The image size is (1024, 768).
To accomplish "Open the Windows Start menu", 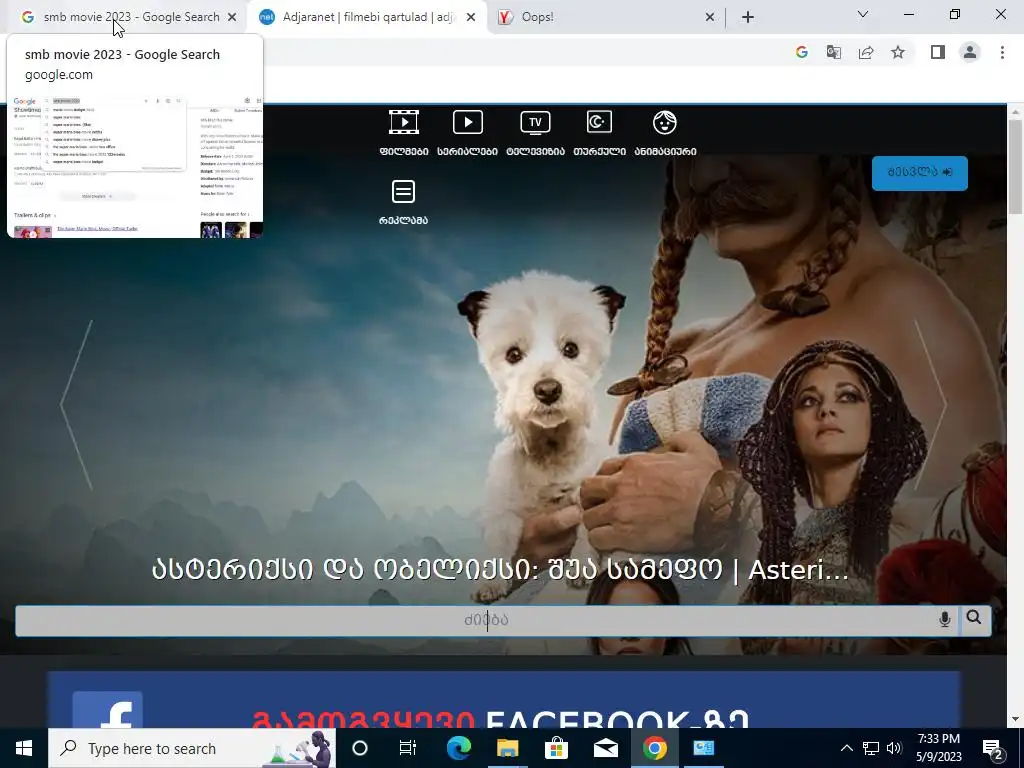I will (24, 748).
